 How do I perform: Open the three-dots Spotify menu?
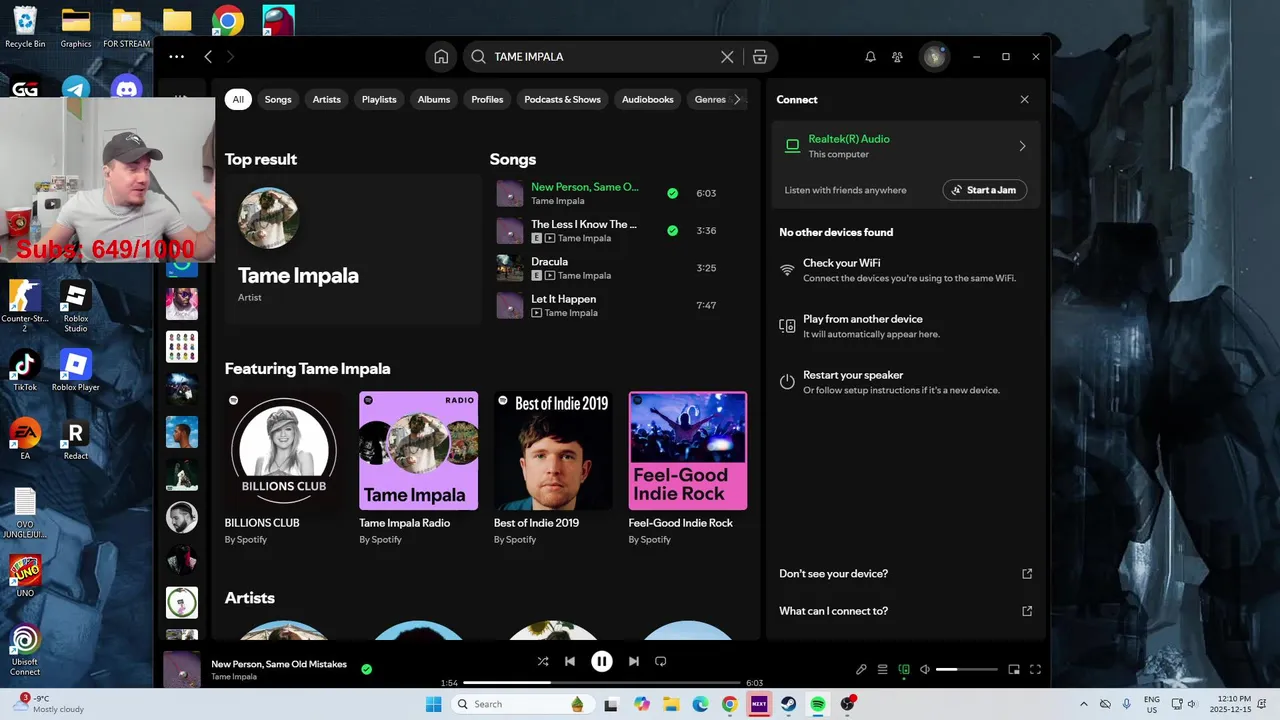(x=177, y=57)
